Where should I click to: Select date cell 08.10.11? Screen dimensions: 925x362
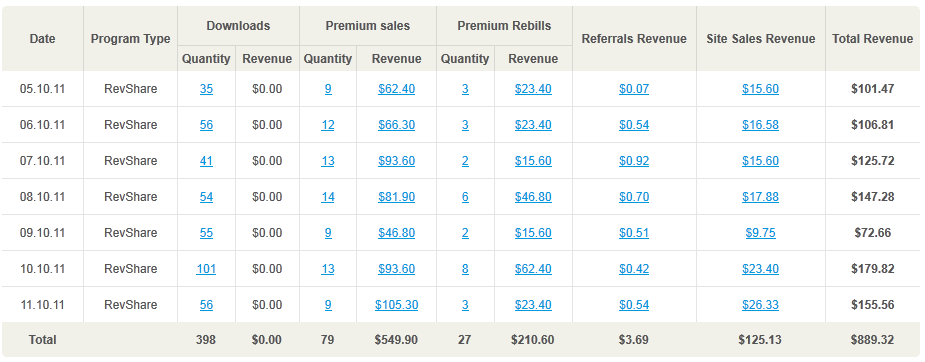(42, 197)
